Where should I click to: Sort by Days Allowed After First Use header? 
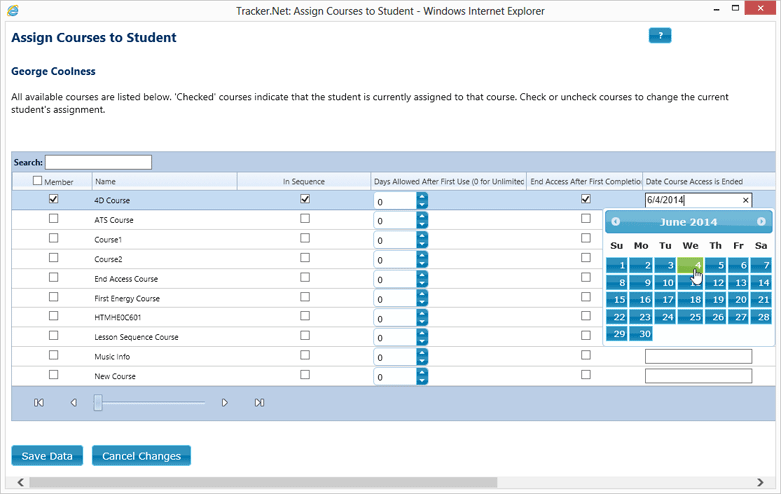449,181
